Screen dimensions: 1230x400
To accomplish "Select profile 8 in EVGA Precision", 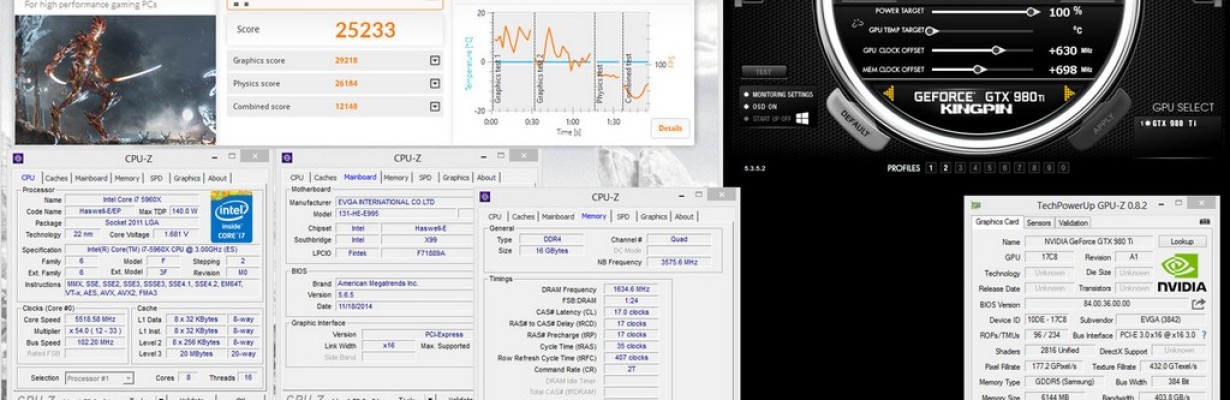I will coord(1035,168).
